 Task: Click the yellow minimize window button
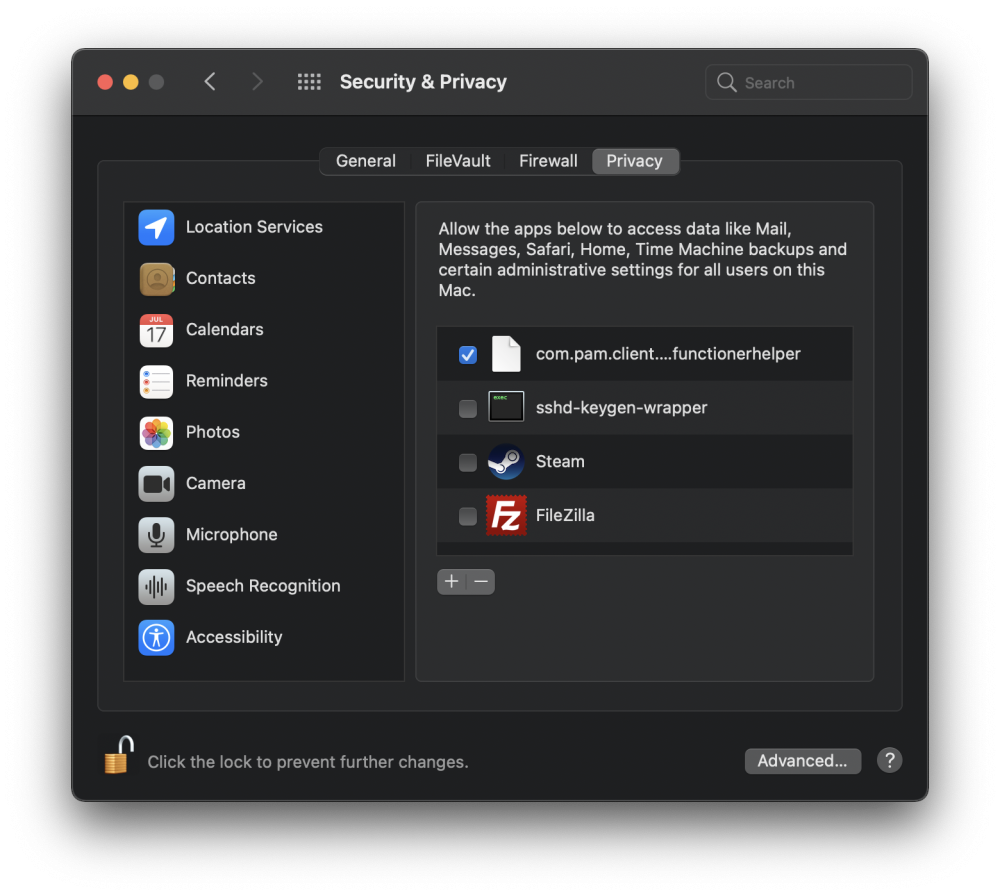point(131,82)
